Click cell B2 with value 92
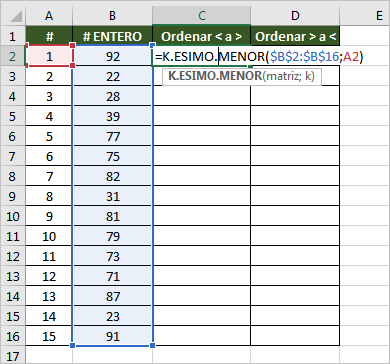The height and width of the screenshot is (364, 390). pos(113,56)
